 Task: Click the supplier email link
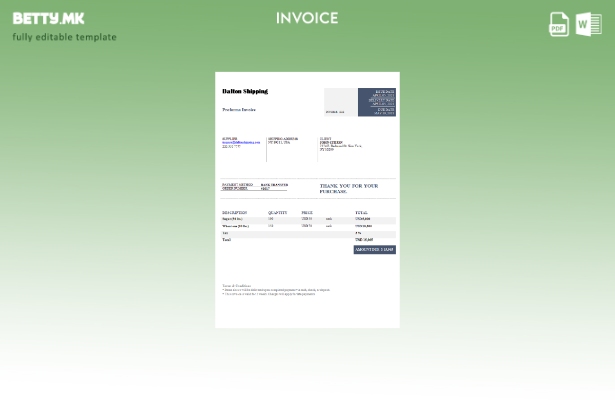click(241, 143)
